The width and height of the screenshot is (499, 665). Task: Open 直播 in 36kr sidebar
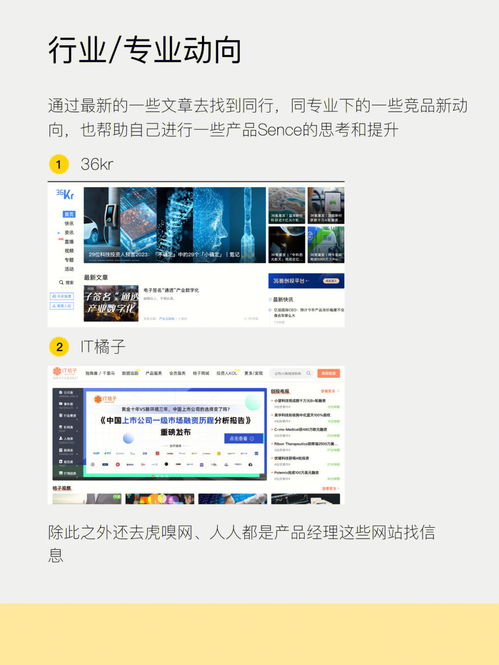pos(69,242)
